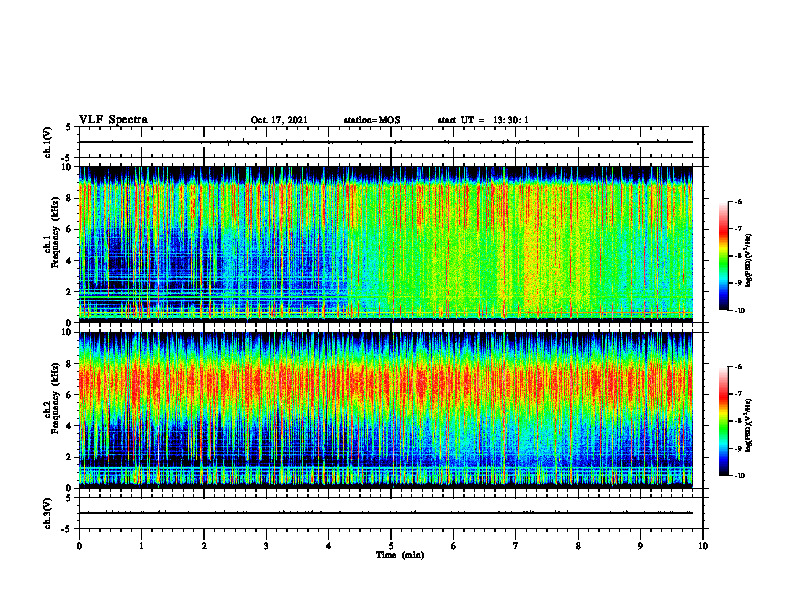Click the '-10' label on ch.2 color scale
Image resolution: width=792 pixels, height=612 pixels.
(739, 475)
